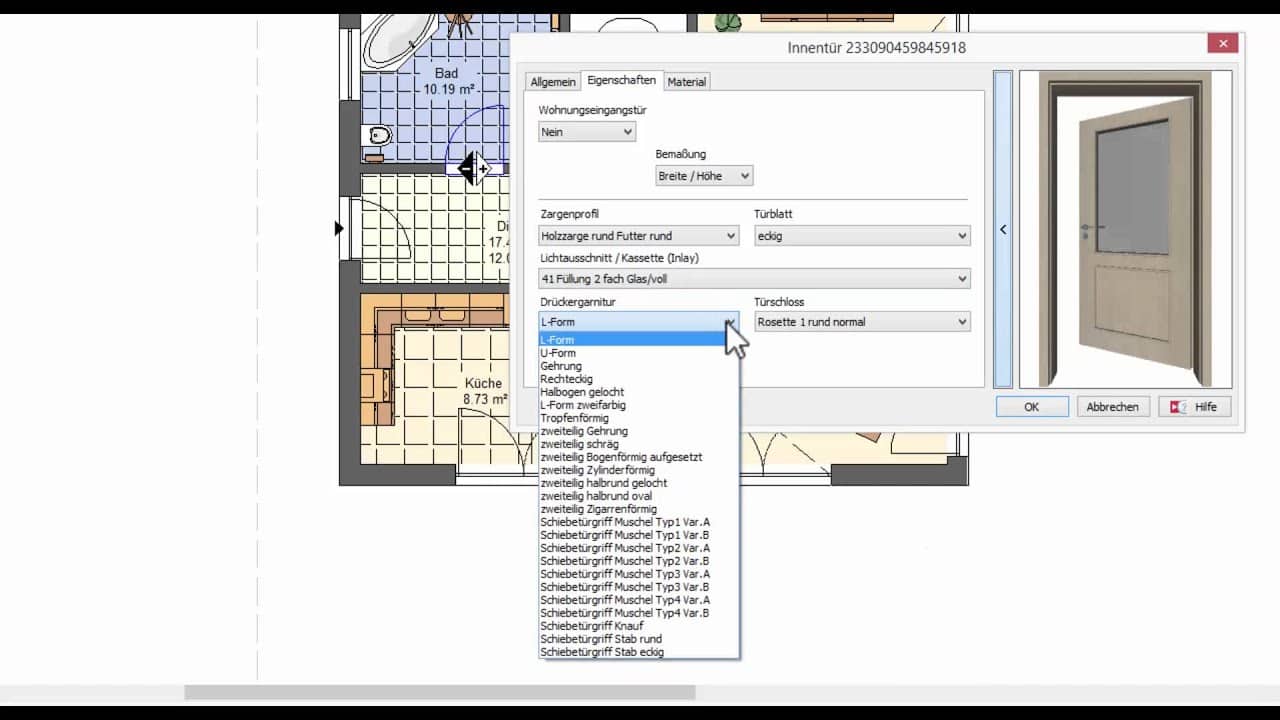Click the bathtub symbol in floor plan

coord(398,40)
